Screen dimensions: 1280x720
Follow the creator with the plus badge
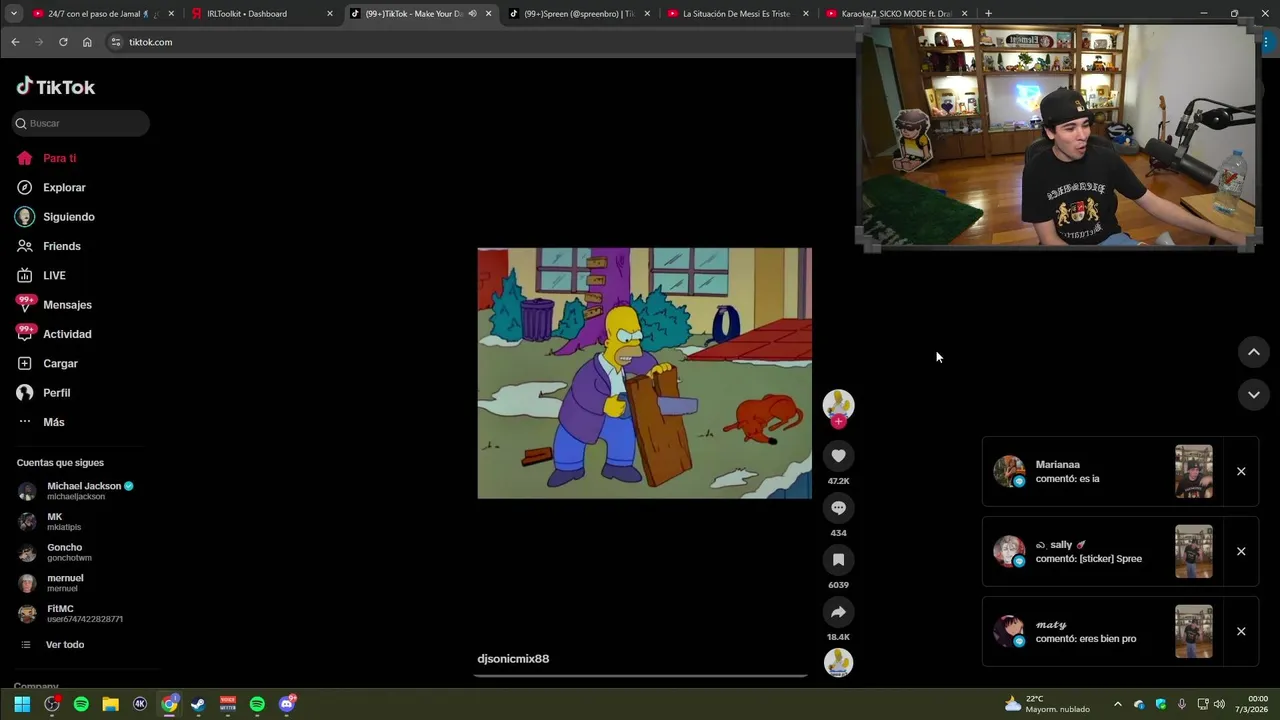point(838,422)
